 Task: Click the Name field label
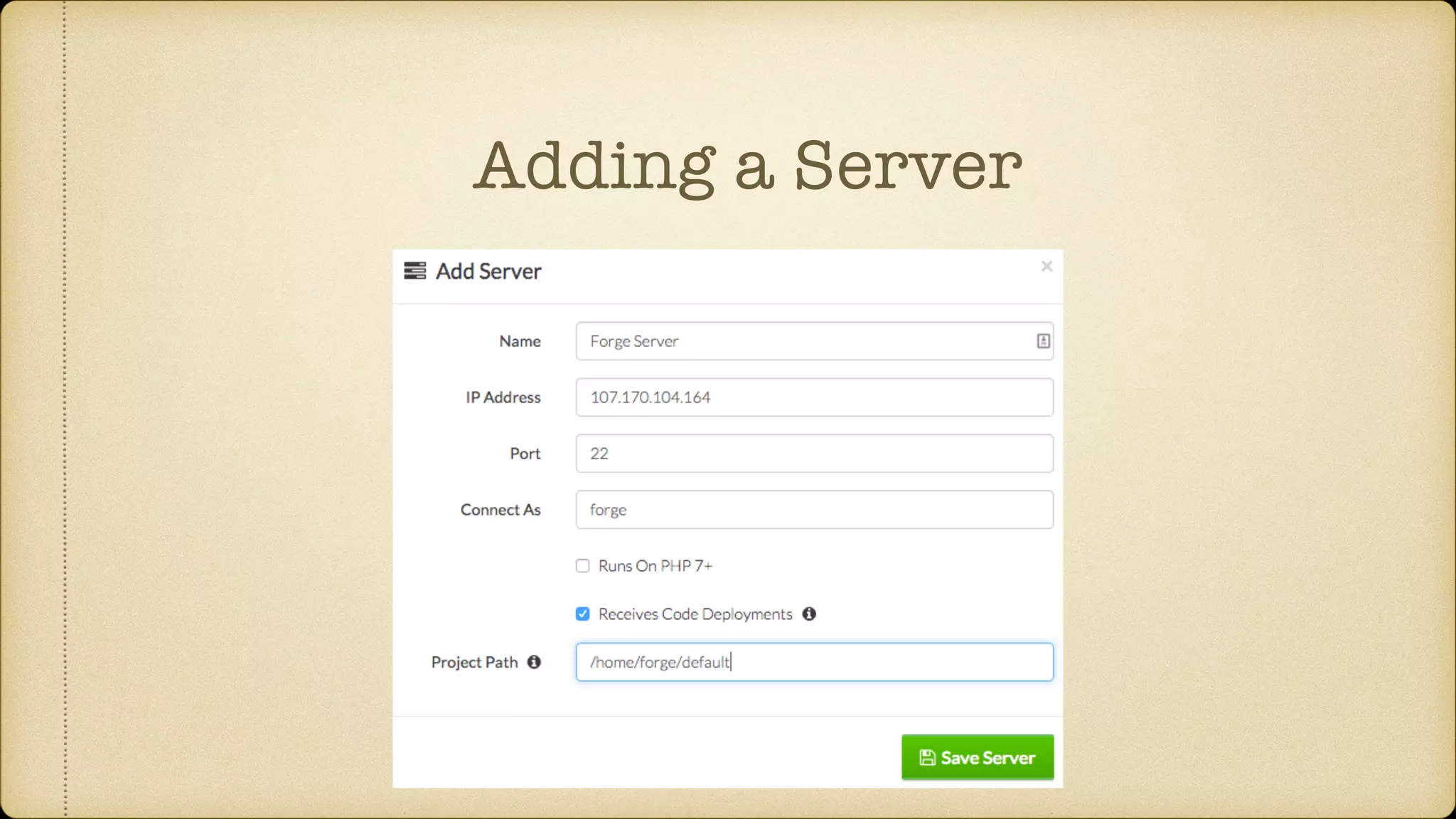click(520, 341)
